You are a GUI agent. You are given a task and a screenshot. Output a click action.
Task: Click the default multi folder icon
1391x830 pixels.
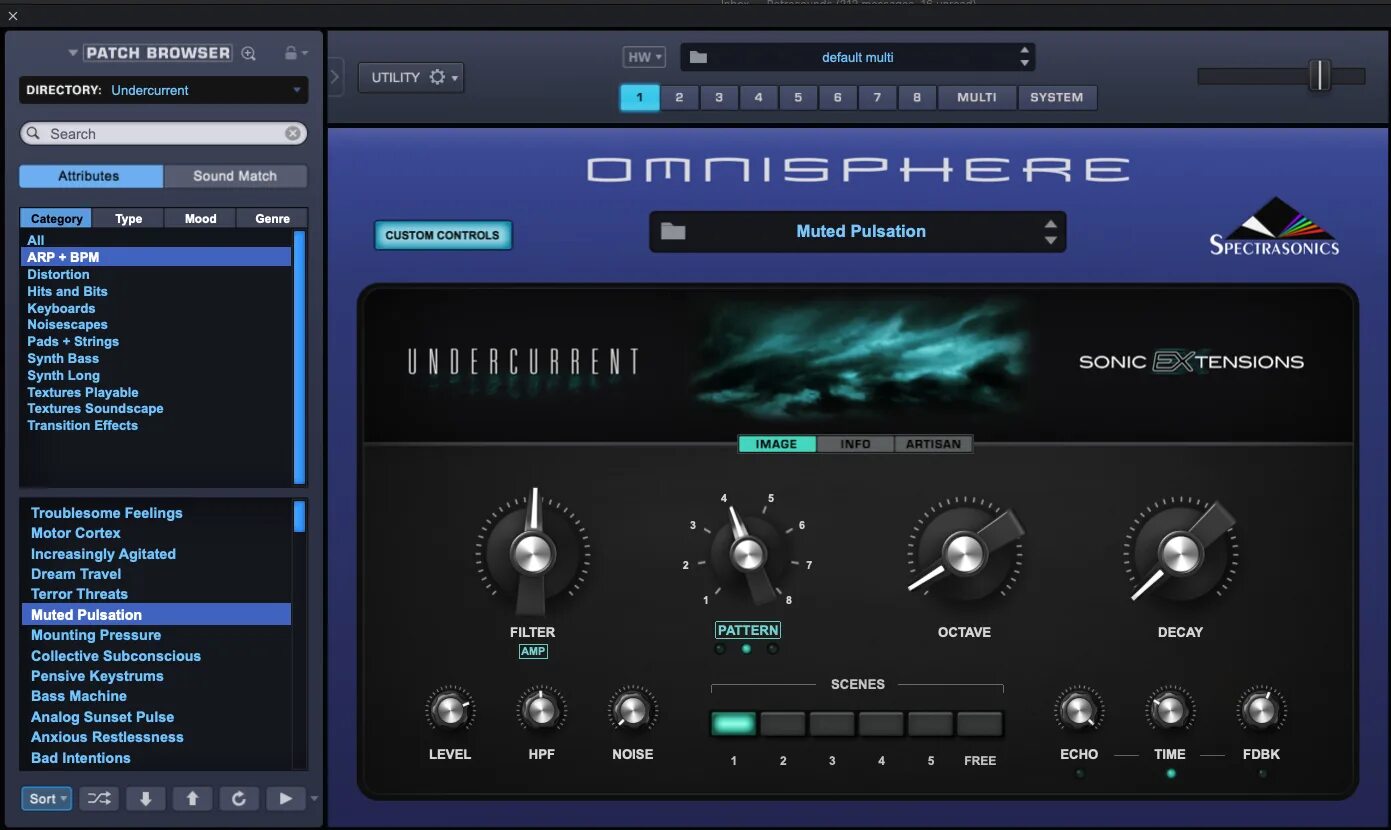698,57
